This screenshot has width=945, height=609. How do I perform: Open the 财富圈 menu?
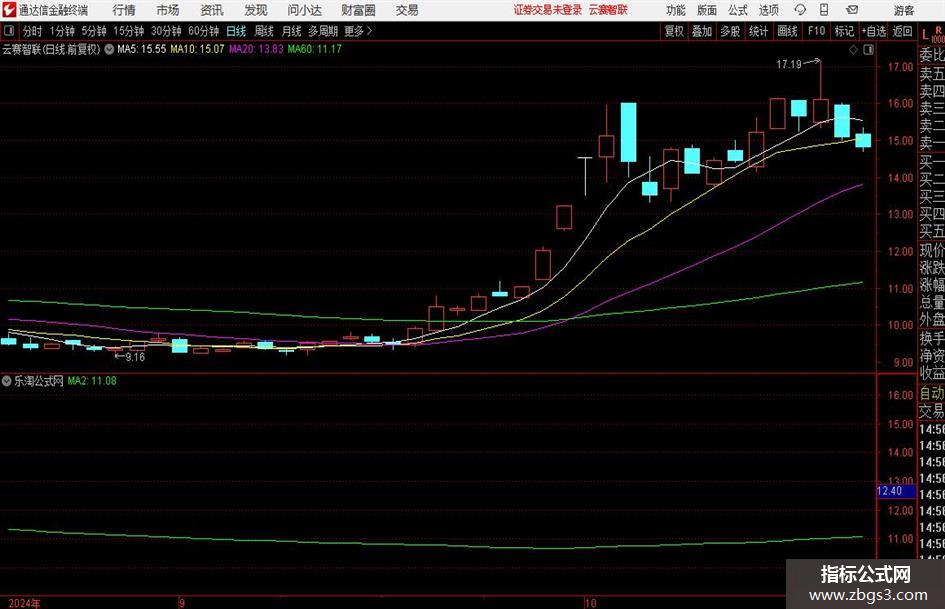coord(358,10)
